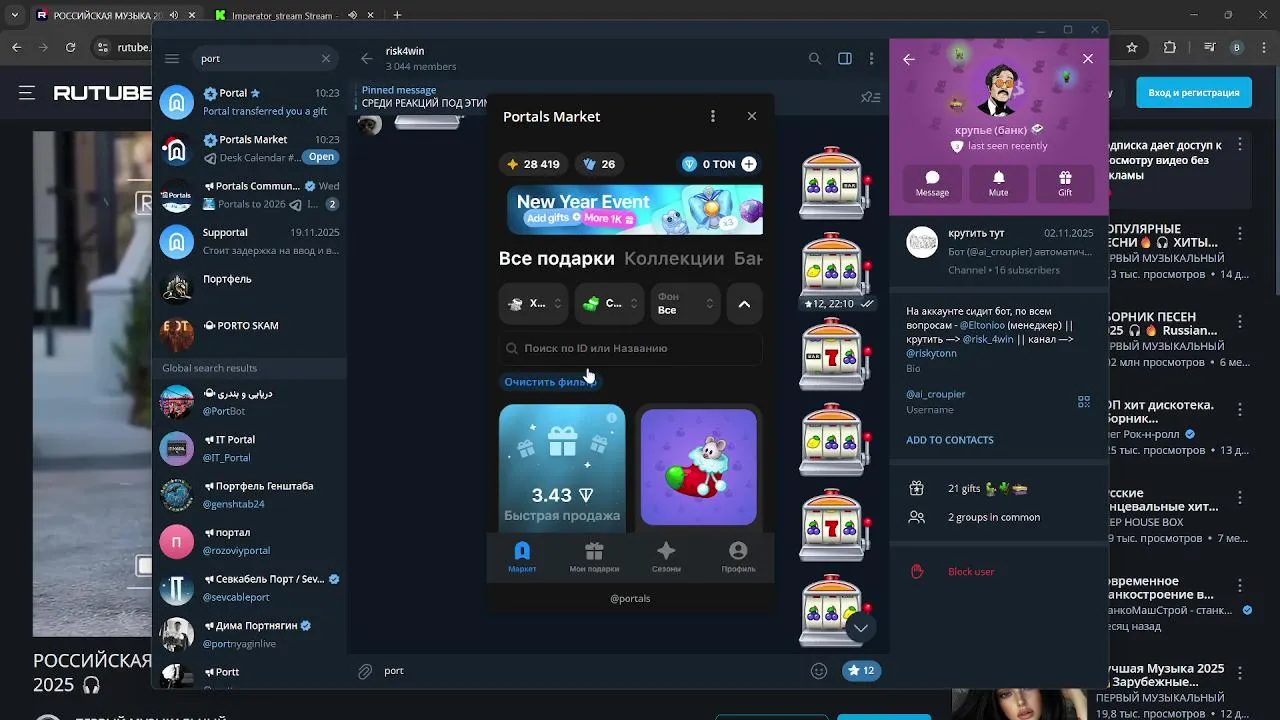This screenshot has height=720, width=1280.
Task: Open the first gift filter dropdown
Action: tap(533, 304)
